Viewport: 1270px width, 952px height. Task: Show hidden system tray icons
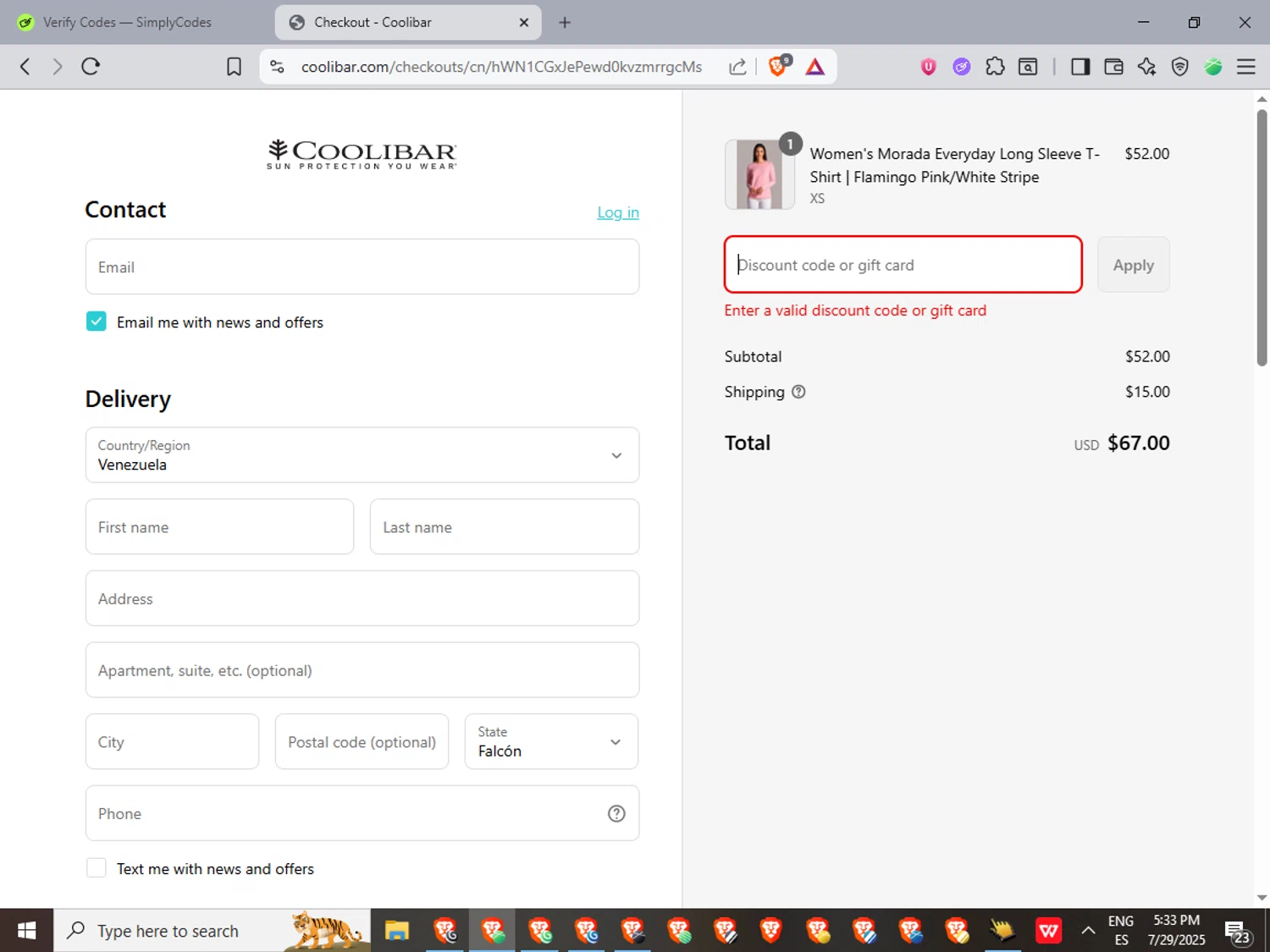[1088, 931]
